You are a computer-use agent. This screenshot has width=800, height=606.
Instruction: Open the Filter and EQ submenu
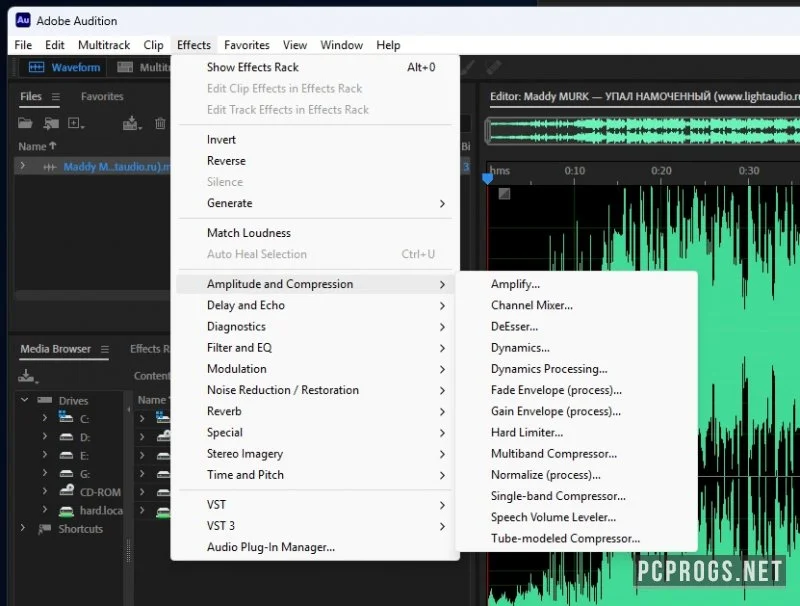click(315, 348)
